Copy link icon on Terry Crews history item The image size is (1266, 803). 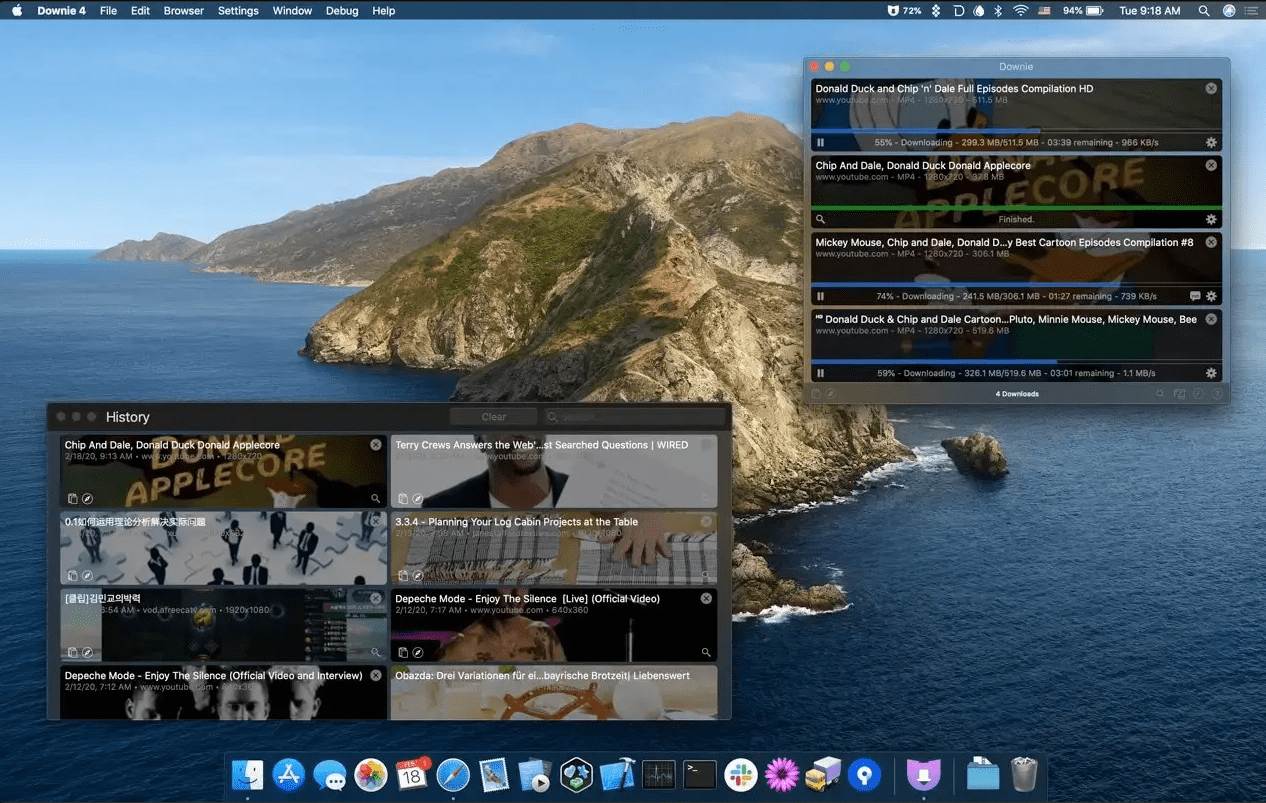pos(403,498)
